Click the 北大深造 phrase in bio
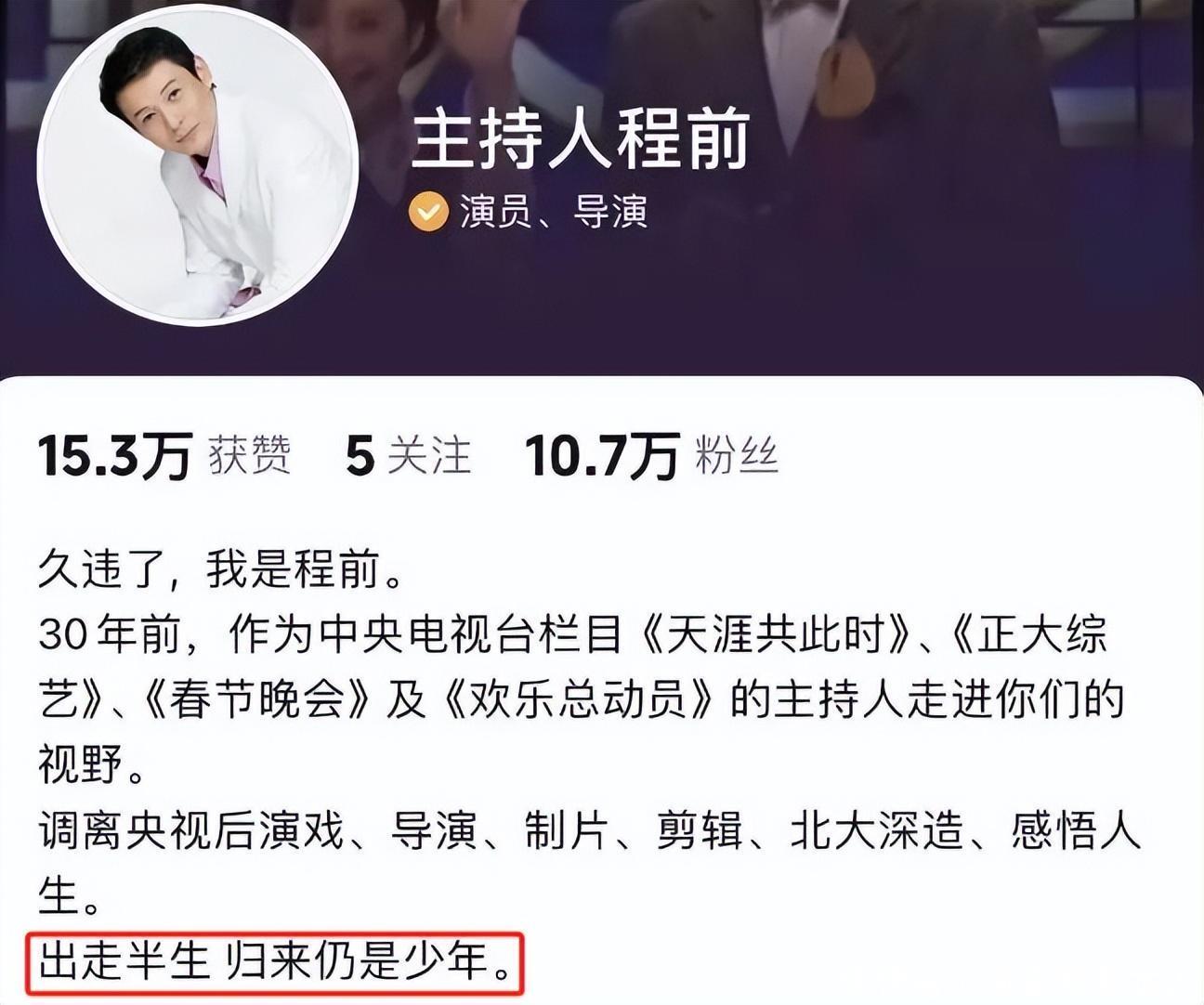Image resolution: width=1204 pixels, height=1005 pixels. point(877,830)
